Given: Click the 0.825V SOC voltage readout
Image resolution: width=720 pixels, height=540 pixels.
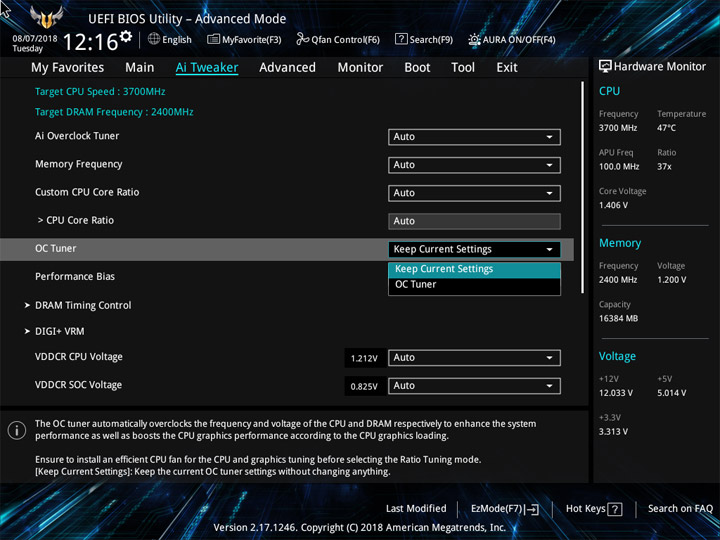Looking at the screenshot, I should point(364,386).
